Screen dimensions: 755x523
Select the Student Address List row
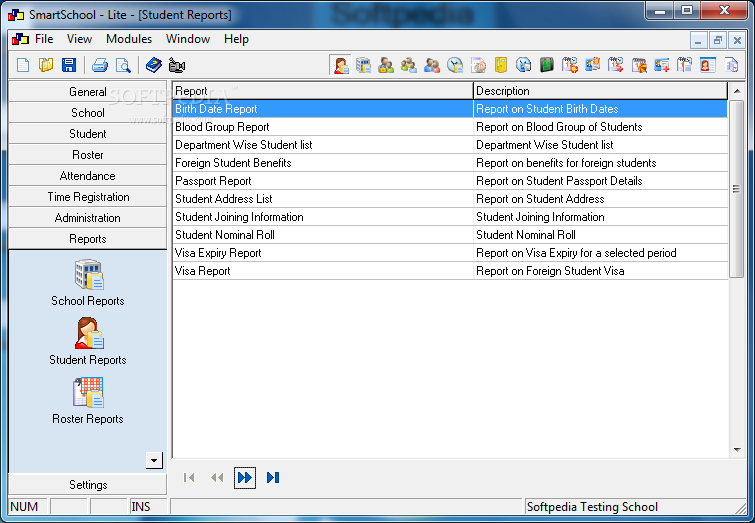[x=450, y=199]
